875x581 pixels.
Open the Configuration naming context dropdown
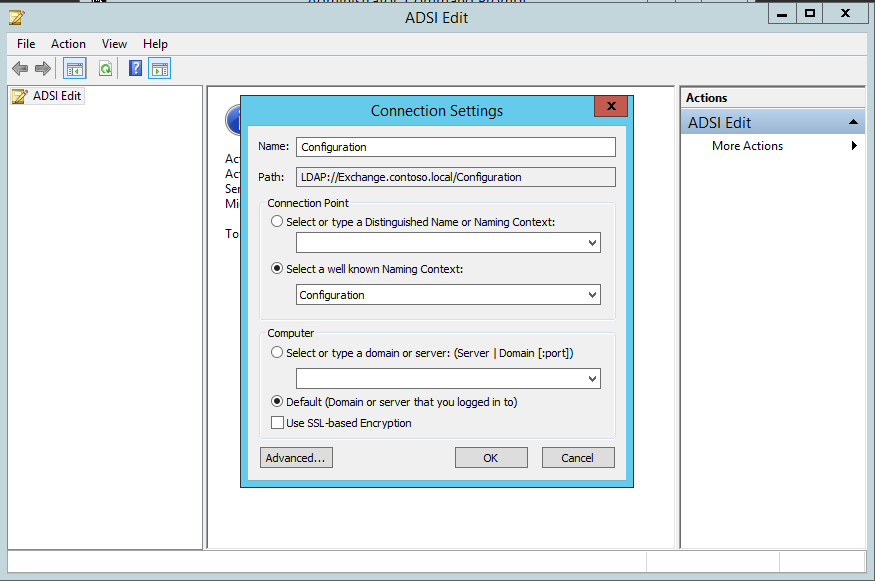pos(592,295)
